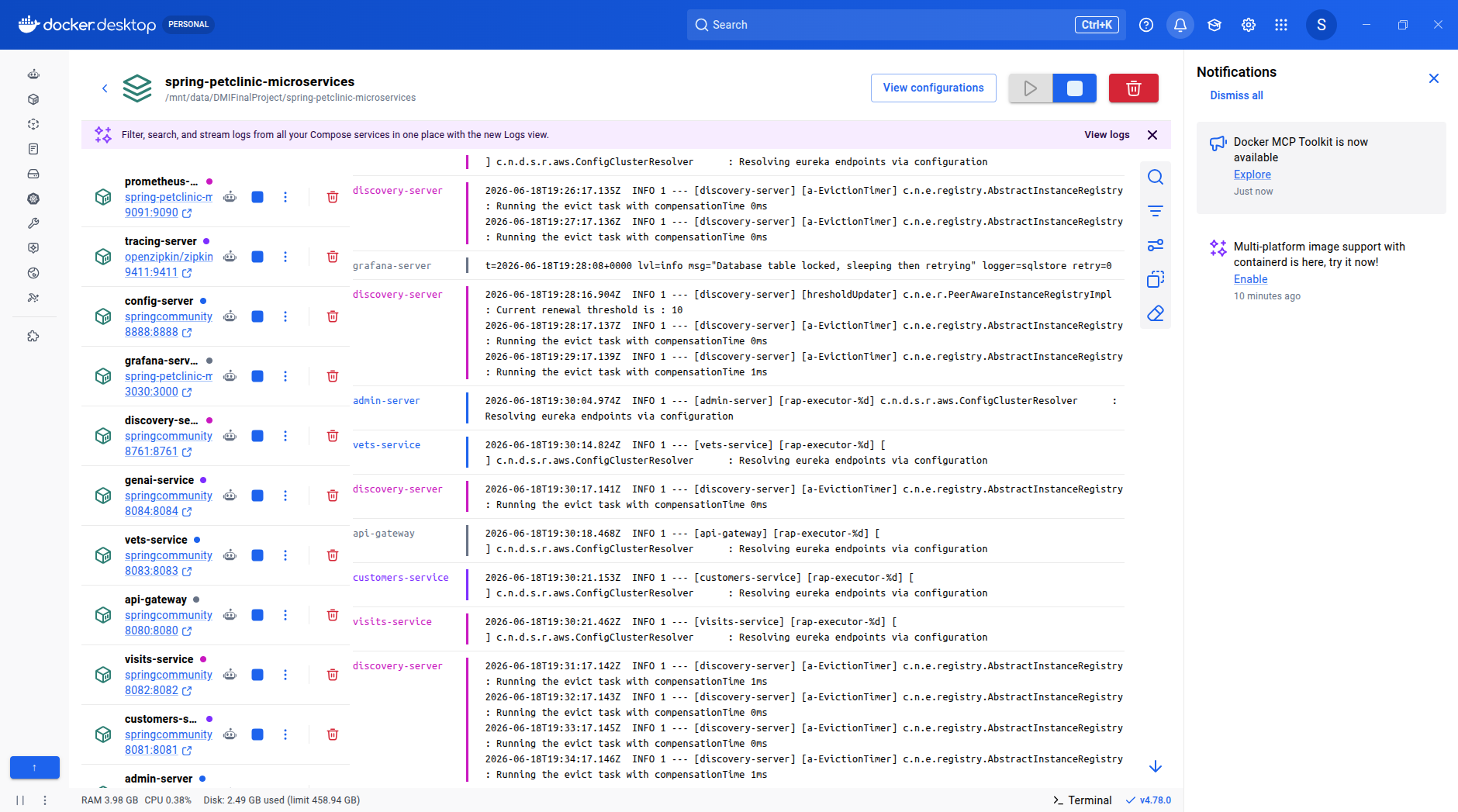Copy logs to clipboard icon

point(1156,279)
